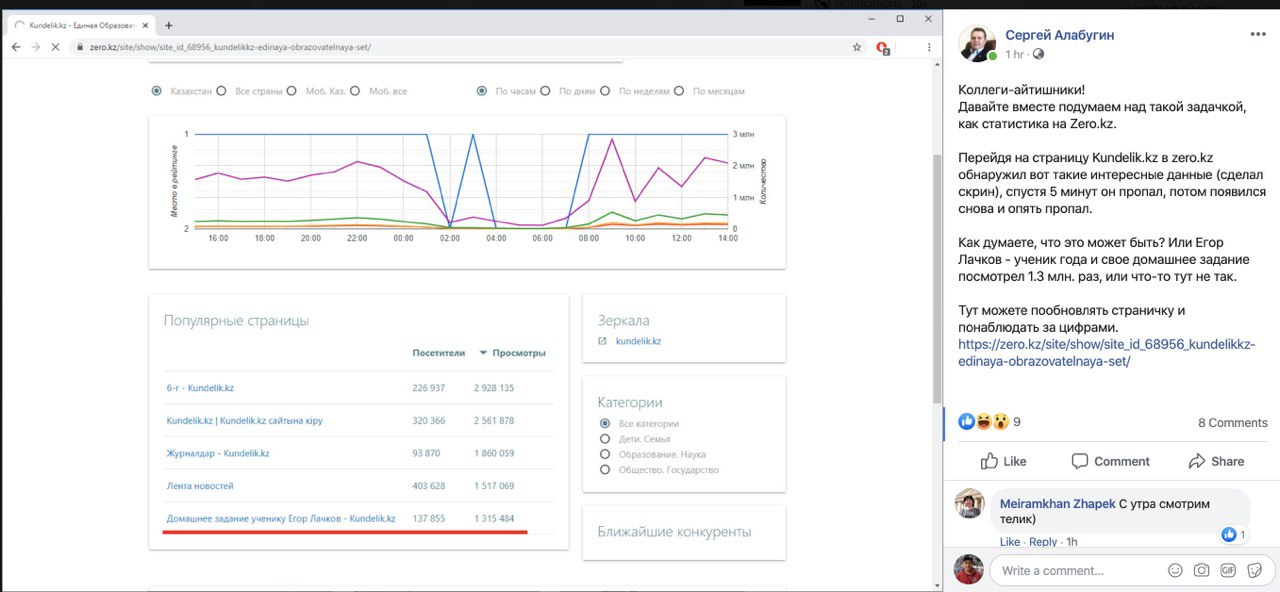Add a GIF using the GIF icon

1227,570
